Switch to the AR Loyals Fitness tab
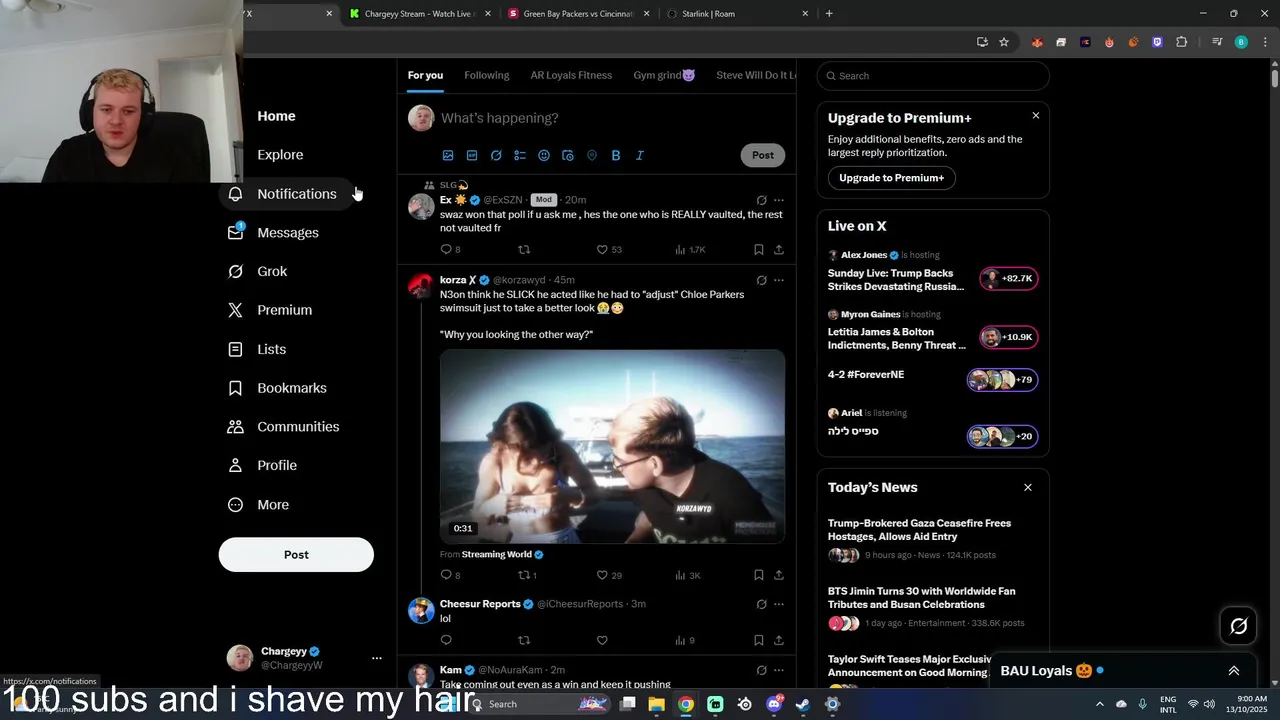This screenshot has width=1280, height=720. [x=571, y=75]
